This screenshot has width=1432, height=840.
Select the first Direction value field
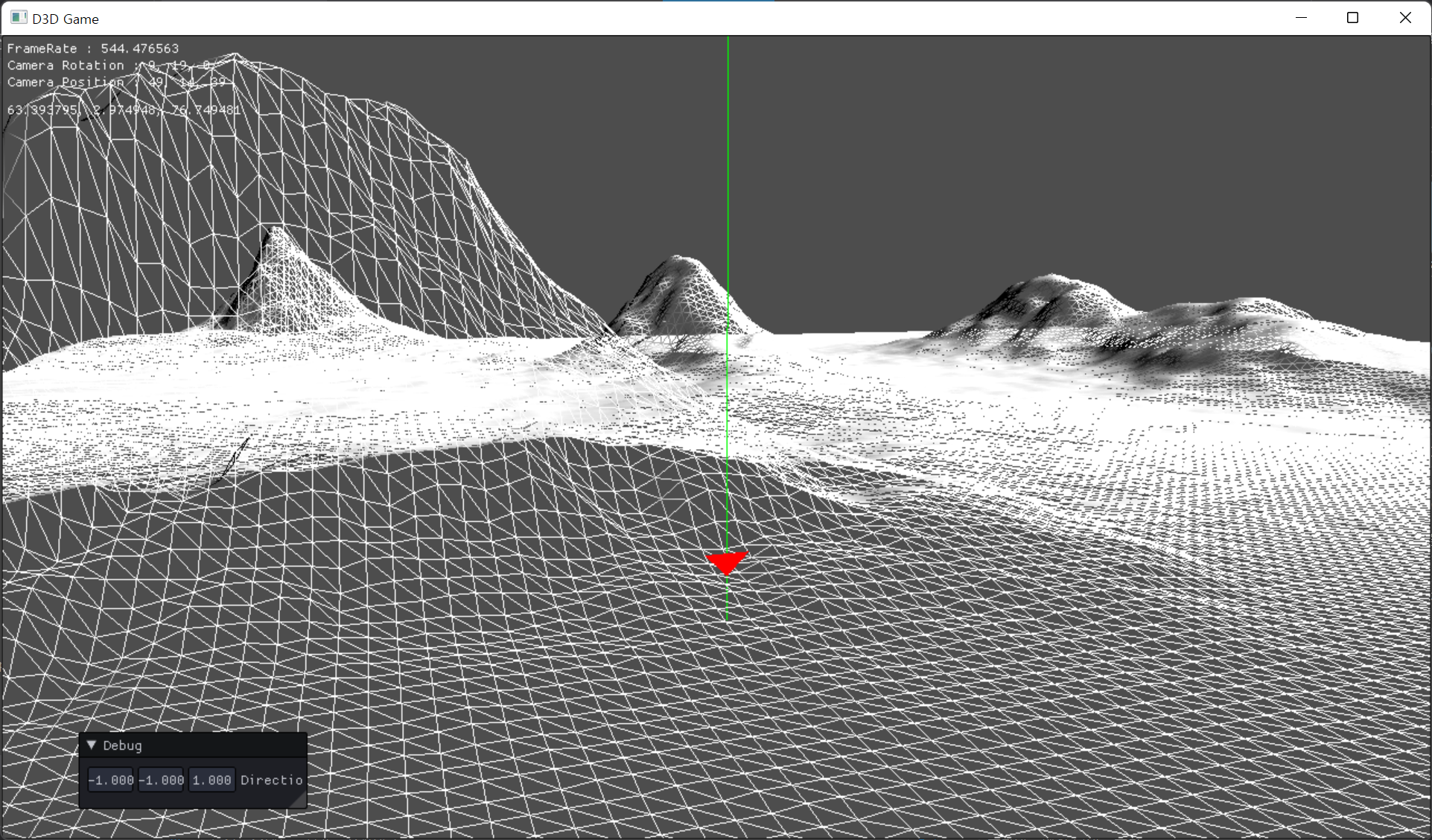point(111,780)
